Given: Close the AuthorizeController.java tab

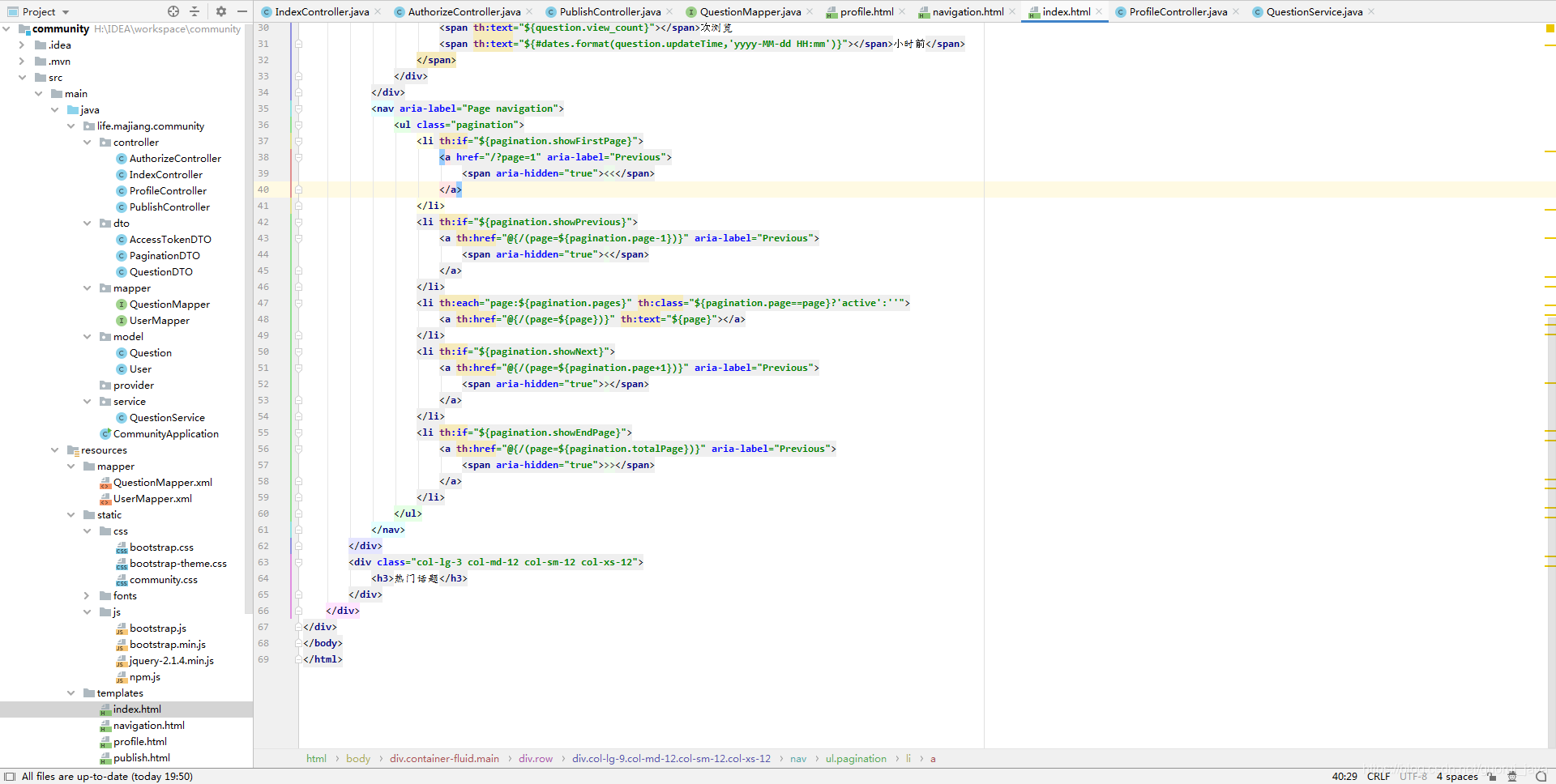Looking at the screenshot, I should [x=529, y=11].
